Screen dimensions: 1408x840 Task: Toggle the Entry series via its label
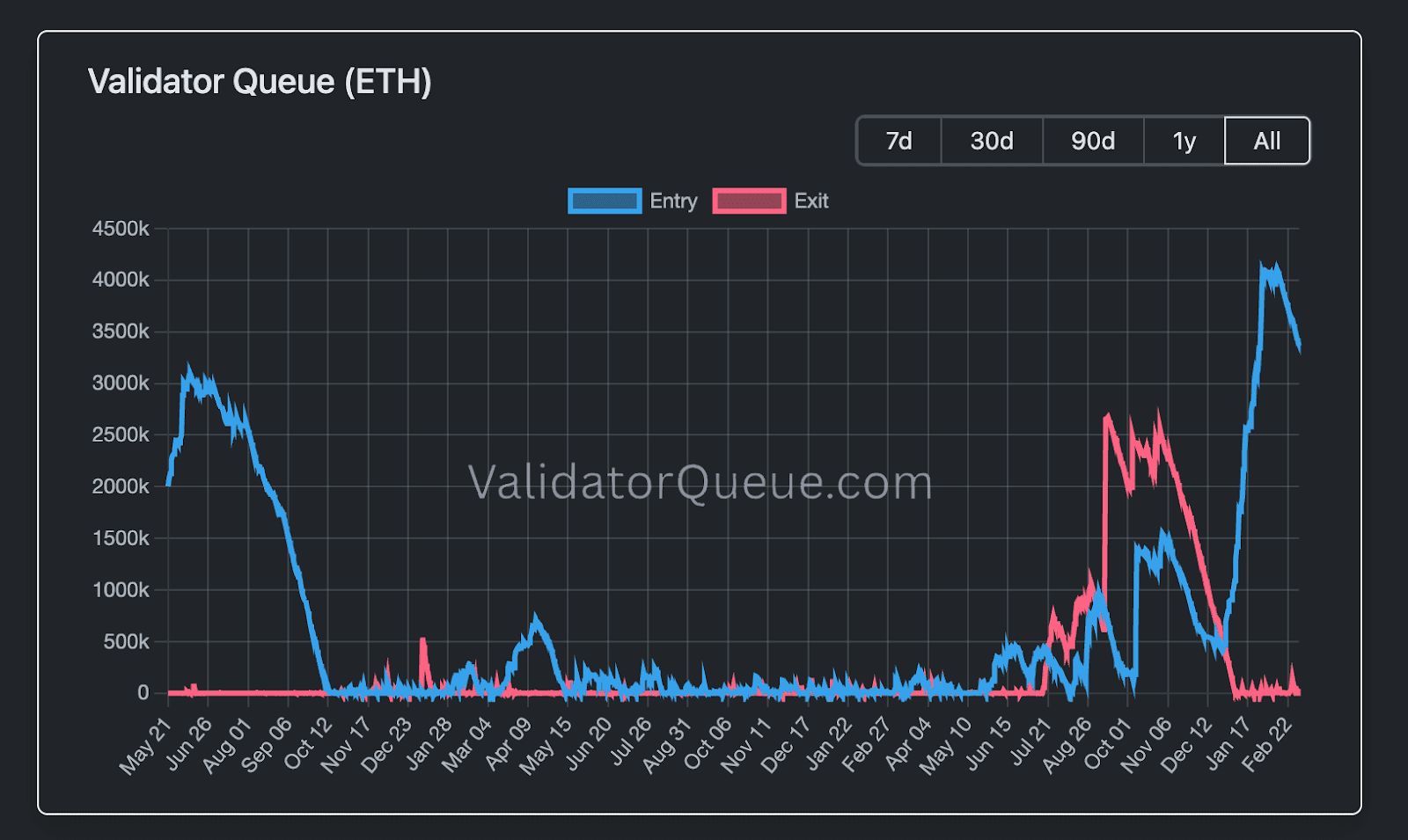pos(673,201)
